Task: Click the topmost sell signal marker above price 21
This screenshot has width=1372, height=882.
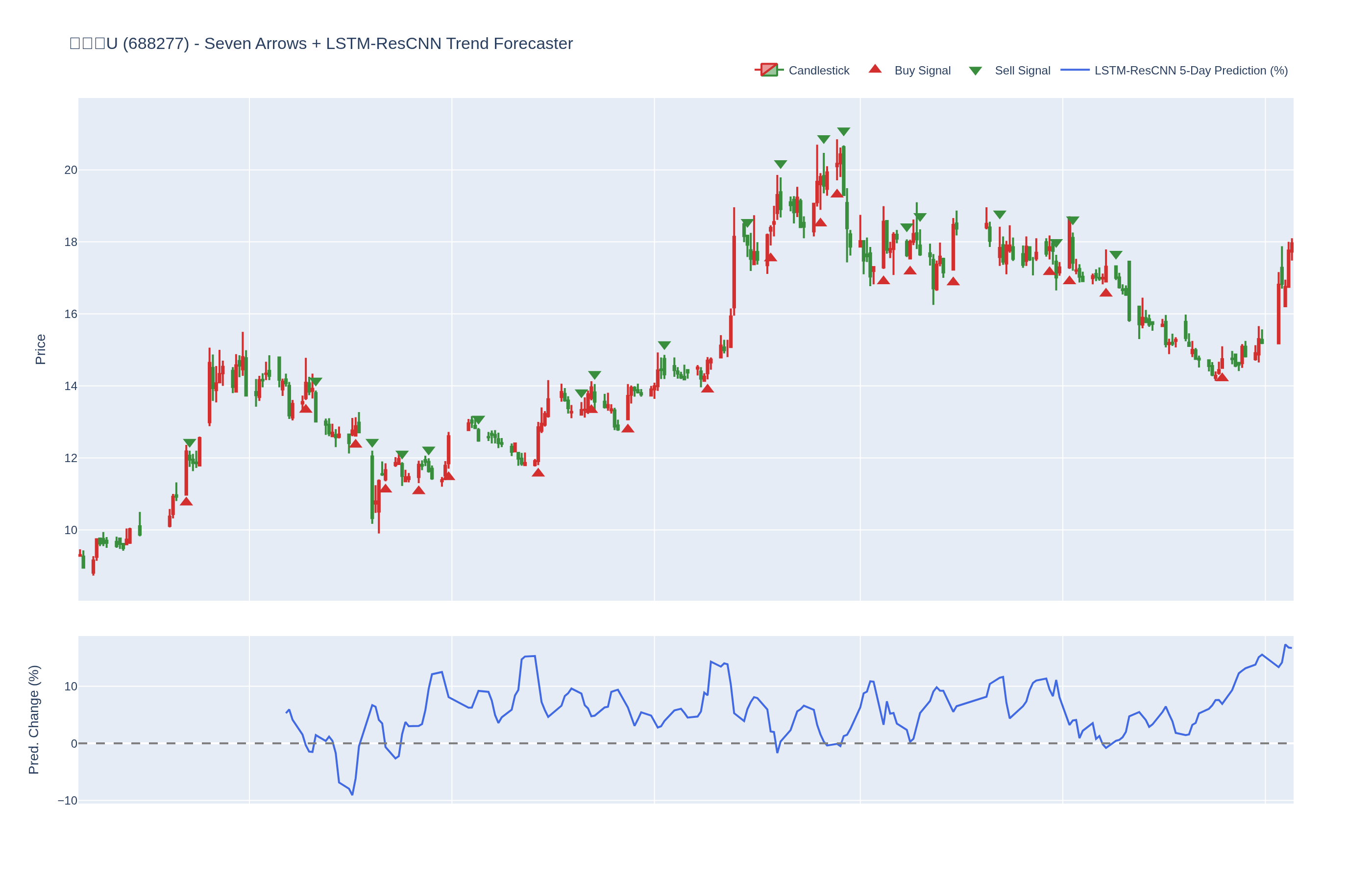Action: (x=843, y=131)
